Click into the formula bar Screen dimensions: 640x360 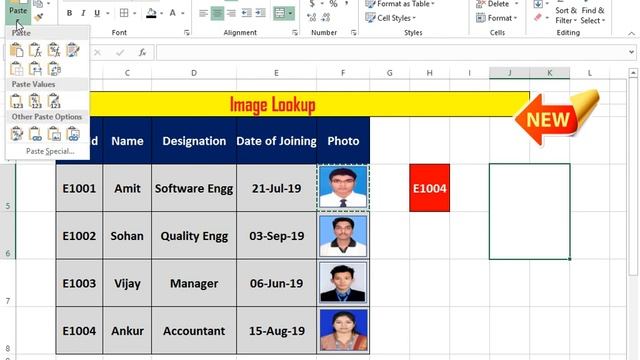tap(391, 52)
